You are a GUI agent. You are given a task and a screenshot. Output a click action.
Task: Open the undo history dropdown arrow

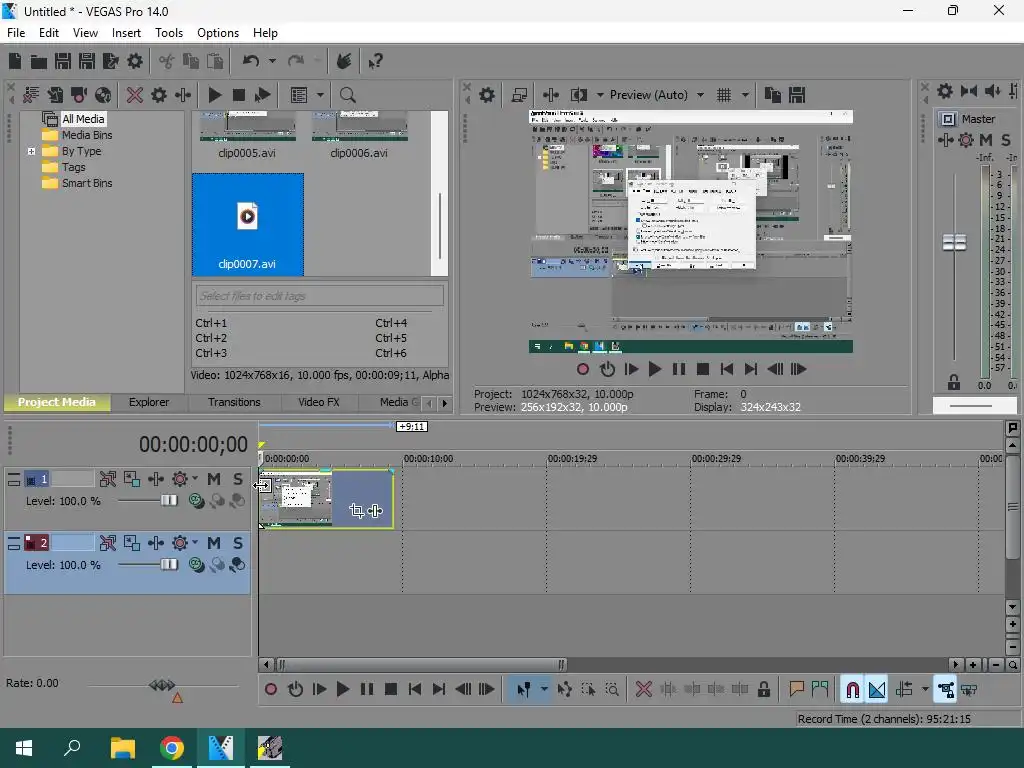(272, 61)
